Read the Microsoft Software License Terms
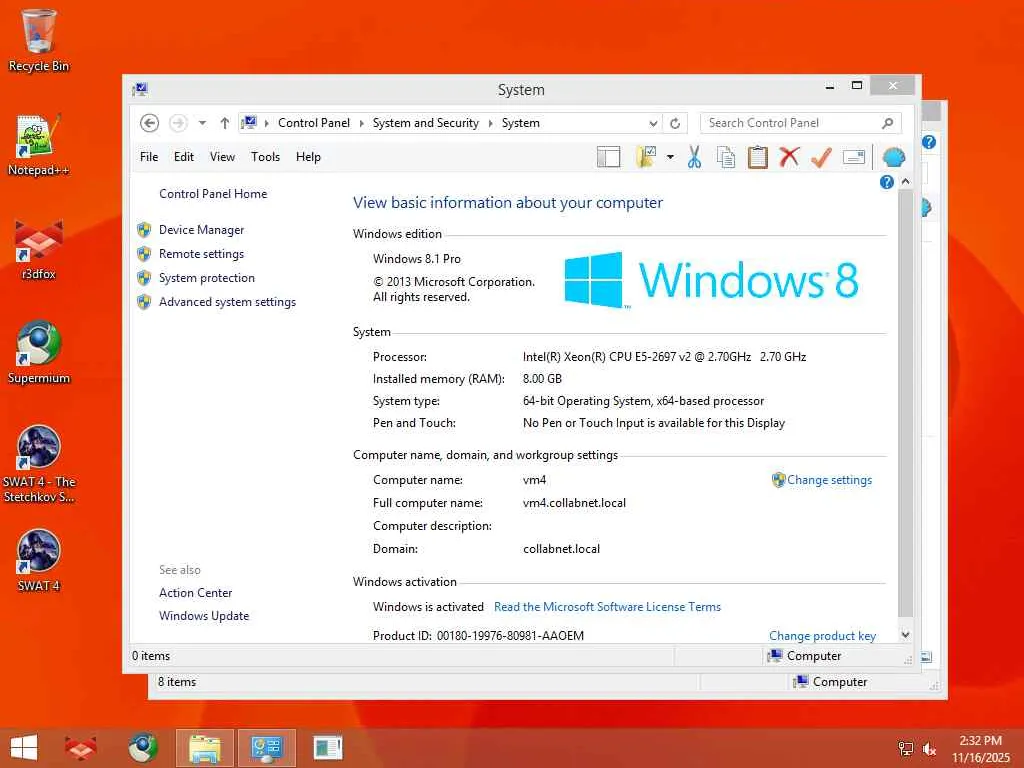Image resolution: width=1024 pixels, height=768 pixels. pos(607,607)
